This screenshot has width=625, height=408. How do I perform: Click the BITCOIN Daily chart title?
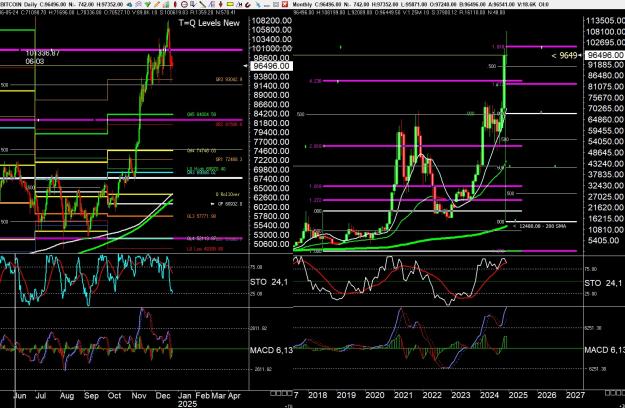tap(17, 4)
